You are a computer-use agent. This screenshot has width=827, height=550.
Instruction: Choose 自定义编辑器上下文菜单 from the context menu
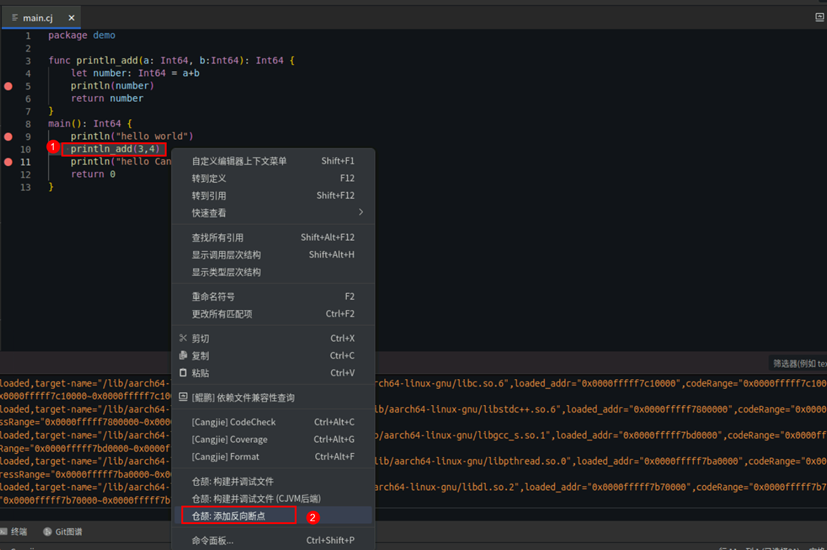273,161
